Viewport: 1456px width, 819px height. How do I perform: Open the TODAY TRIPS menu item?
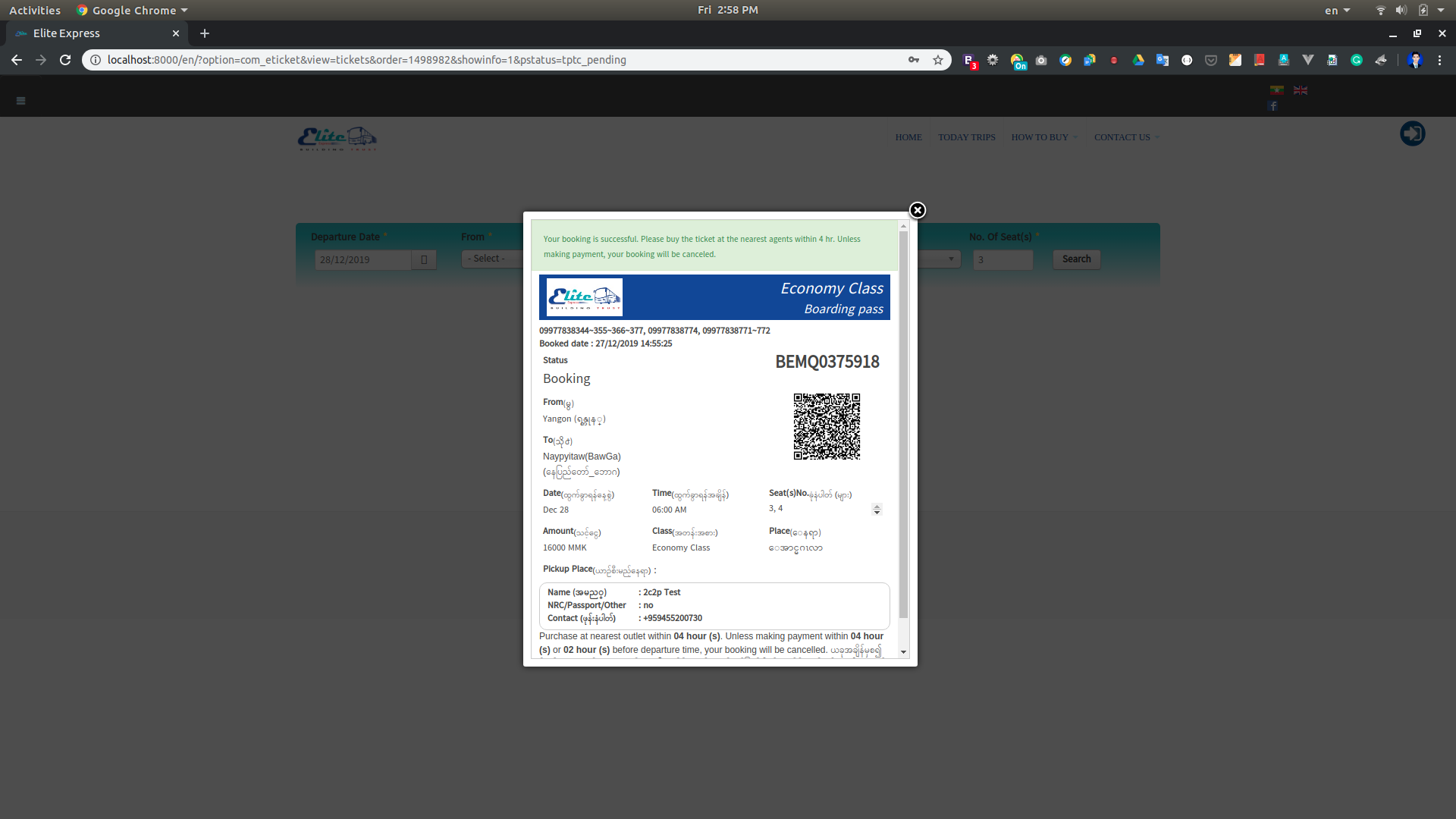click(966, 137)
